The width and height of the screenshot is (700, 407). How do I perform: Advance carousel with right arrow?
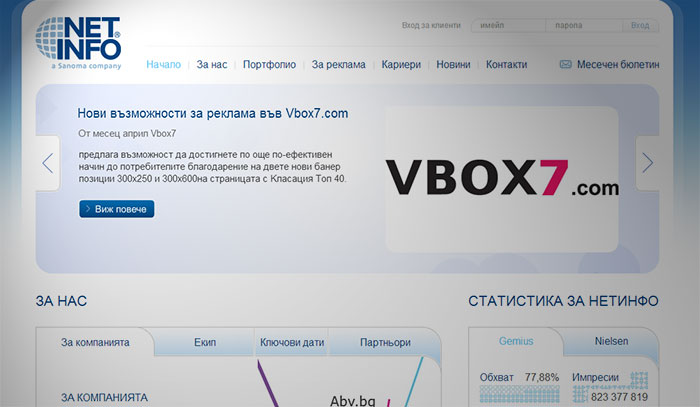coord(647,163)
